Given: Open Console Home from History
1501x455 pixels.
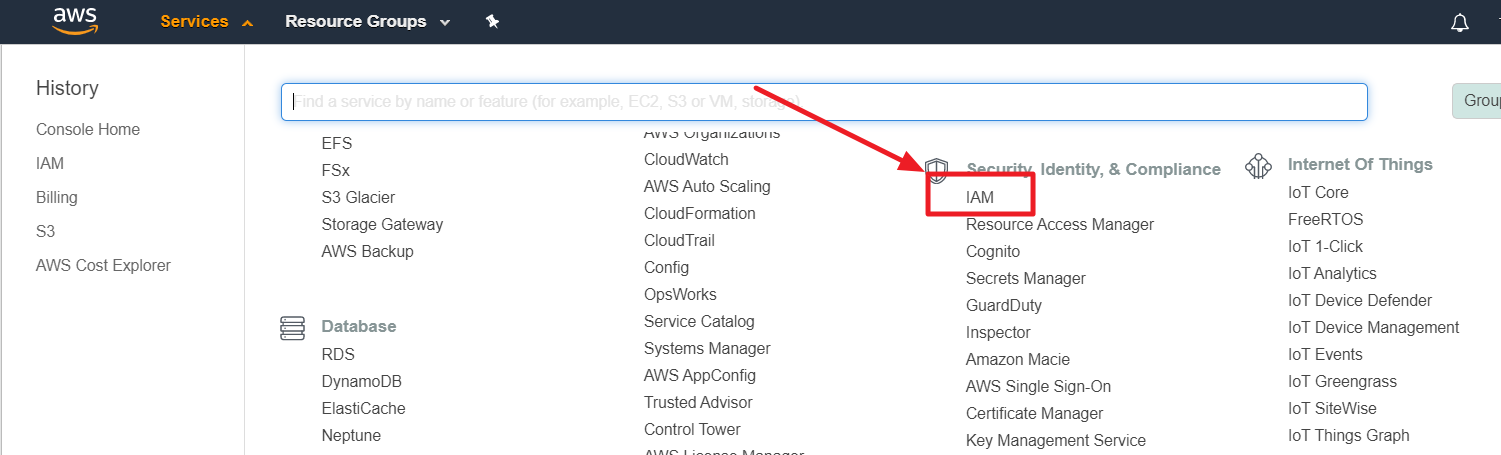Looking at the screenshot, I should tap(88, 130).
